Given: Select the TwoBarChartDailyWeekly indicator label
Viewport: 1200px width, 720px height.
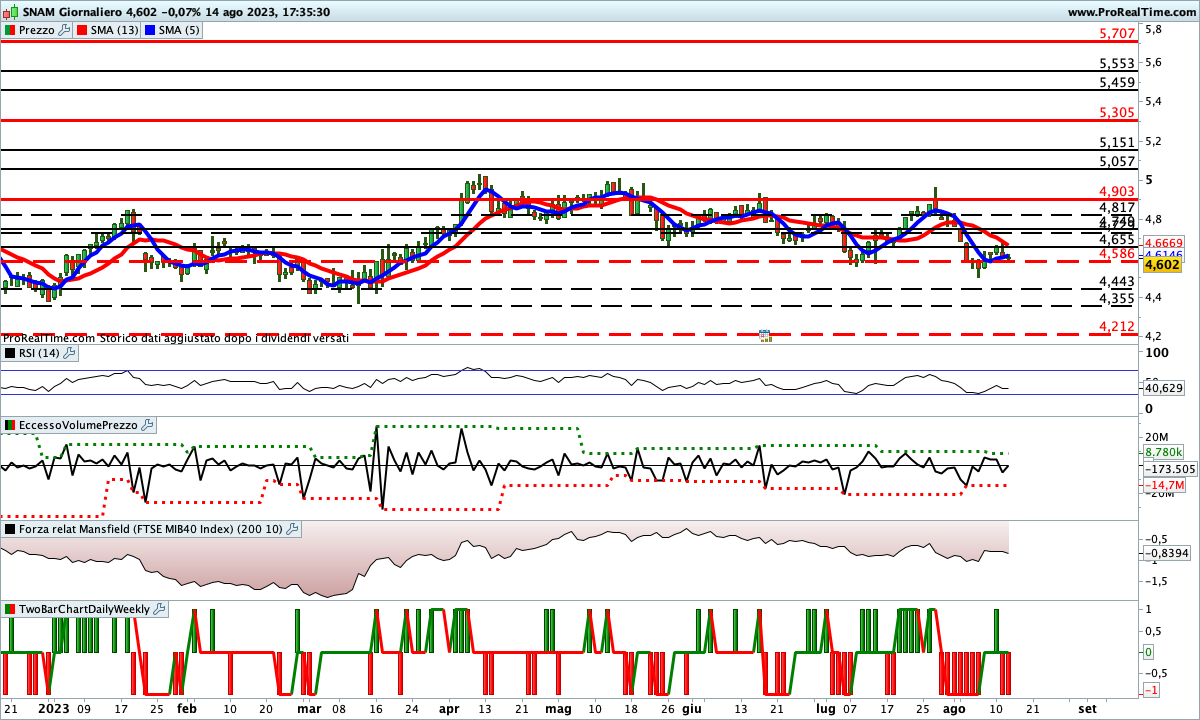Looking at the screenshot, I should point(85,609).
